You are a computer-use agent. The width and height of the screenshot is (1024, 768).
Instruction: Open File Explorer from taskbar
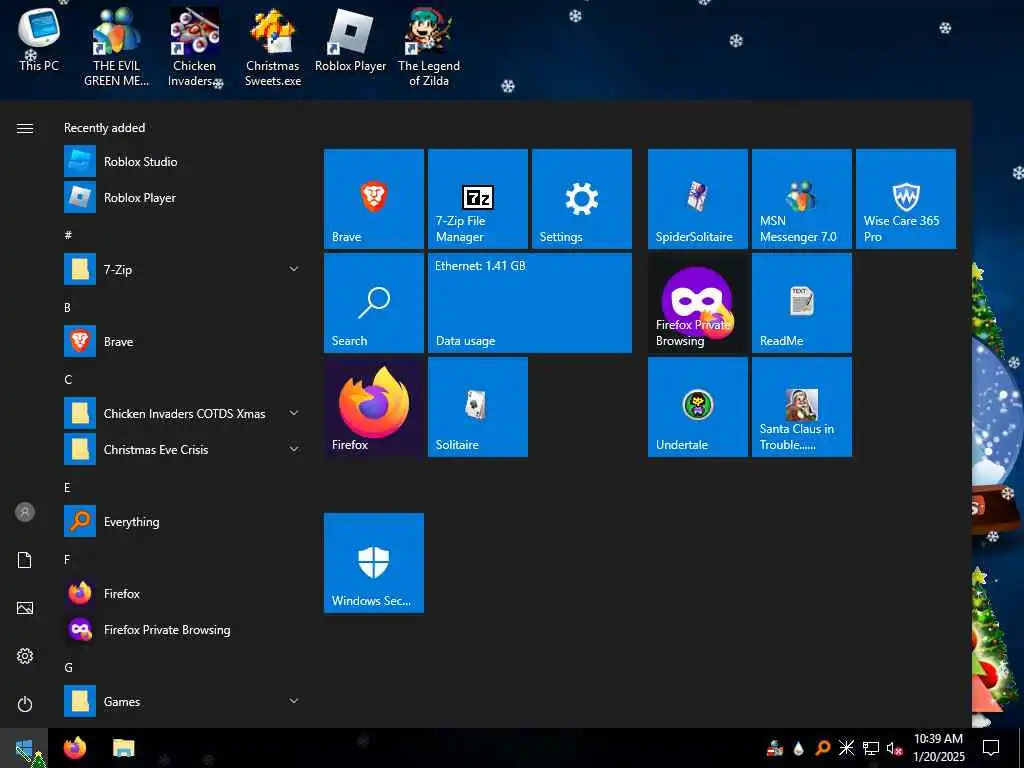point(123,748)
